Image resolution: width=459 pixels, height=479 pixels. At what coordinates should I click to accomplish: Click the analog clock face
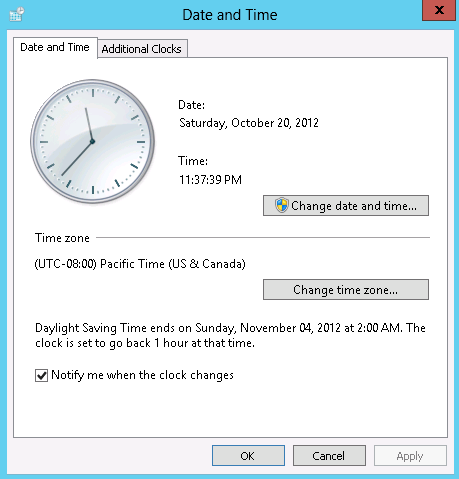point(92,141)
